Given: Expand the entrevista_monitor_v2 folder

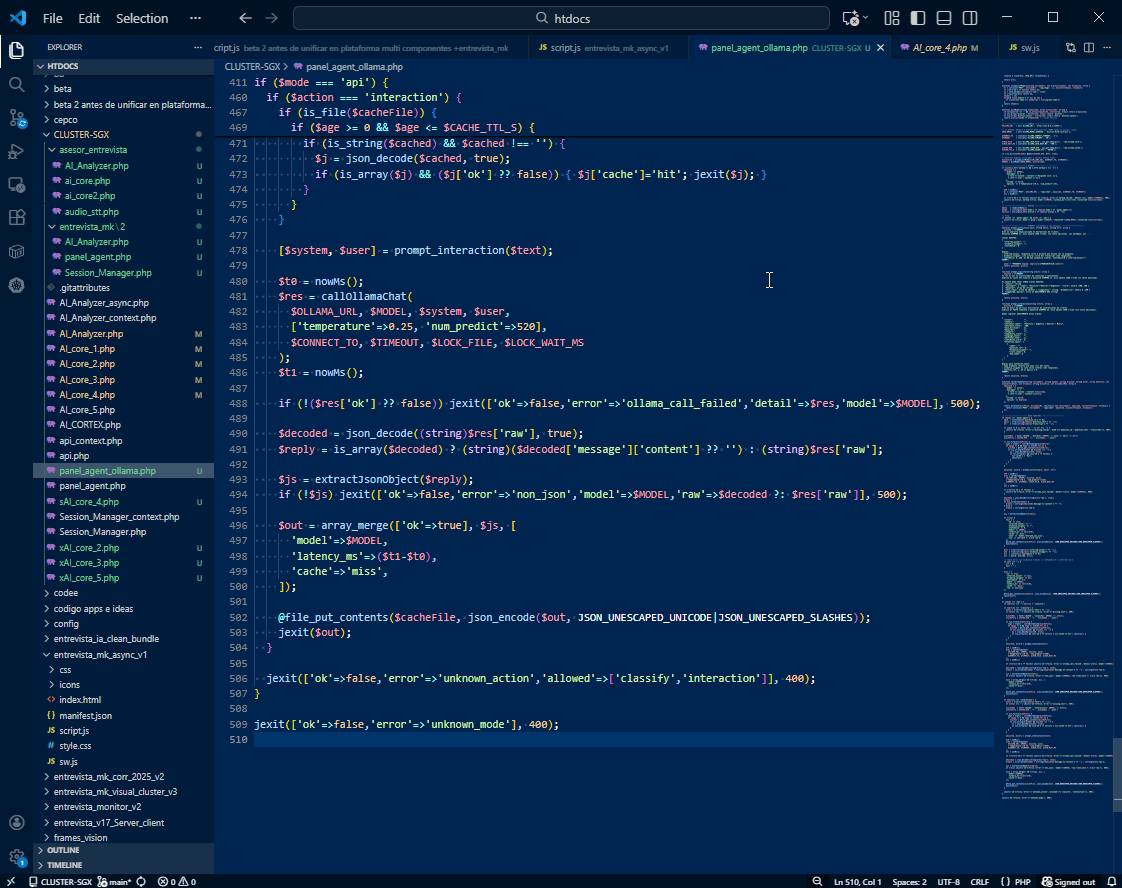Looking at the screenshot, I should tap(97, 807).
